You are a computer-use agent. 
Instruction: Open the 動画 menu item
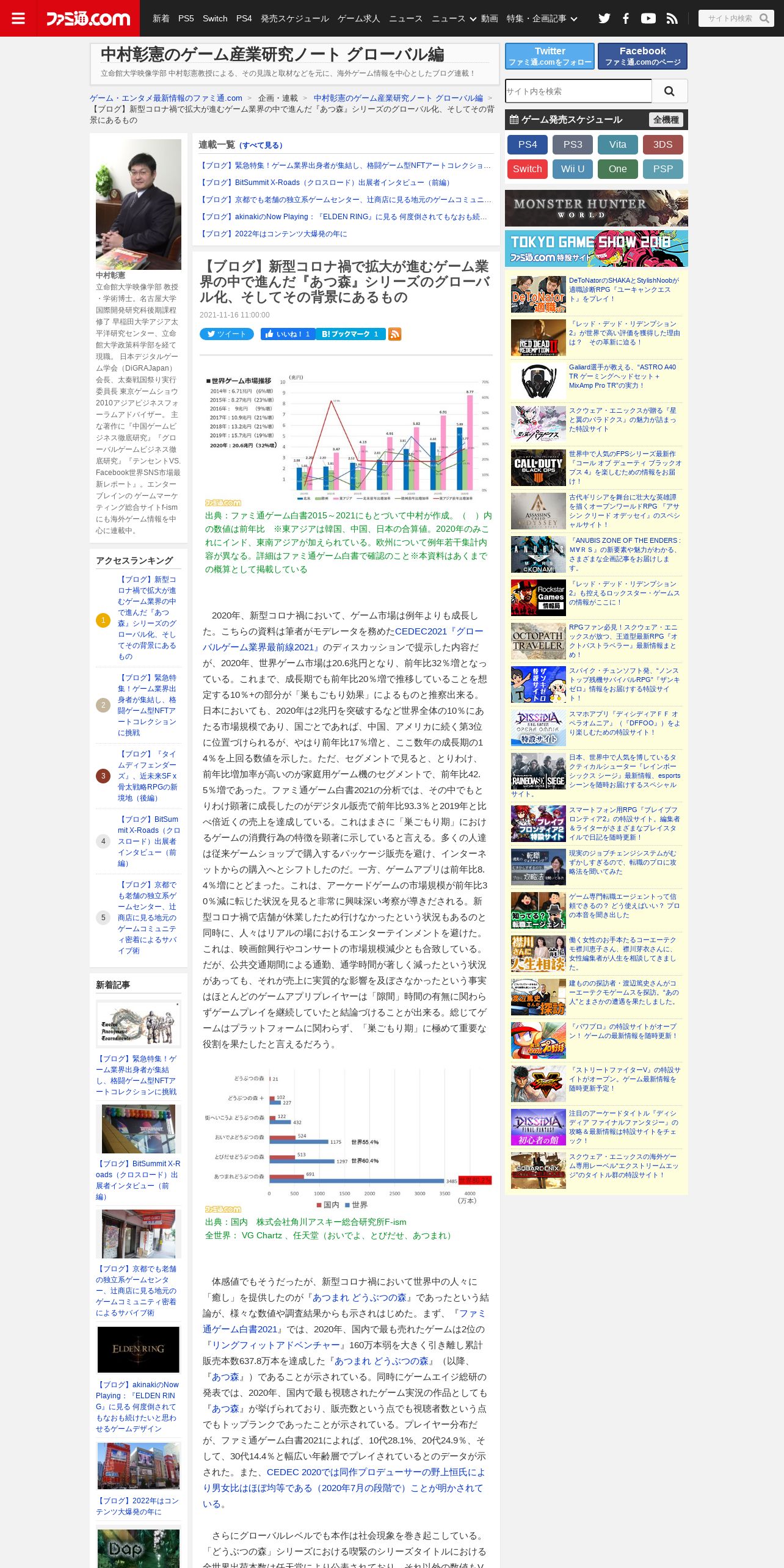(x=490, y=18)
